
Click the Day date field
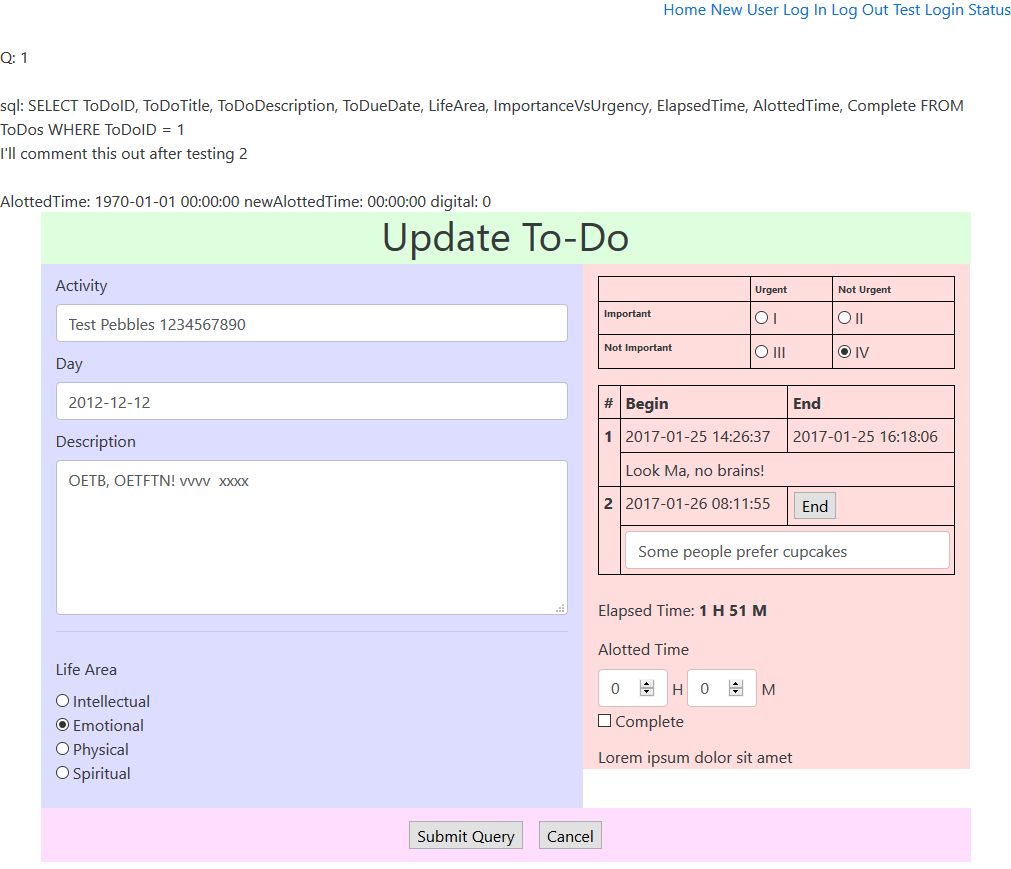coord(311,402)
